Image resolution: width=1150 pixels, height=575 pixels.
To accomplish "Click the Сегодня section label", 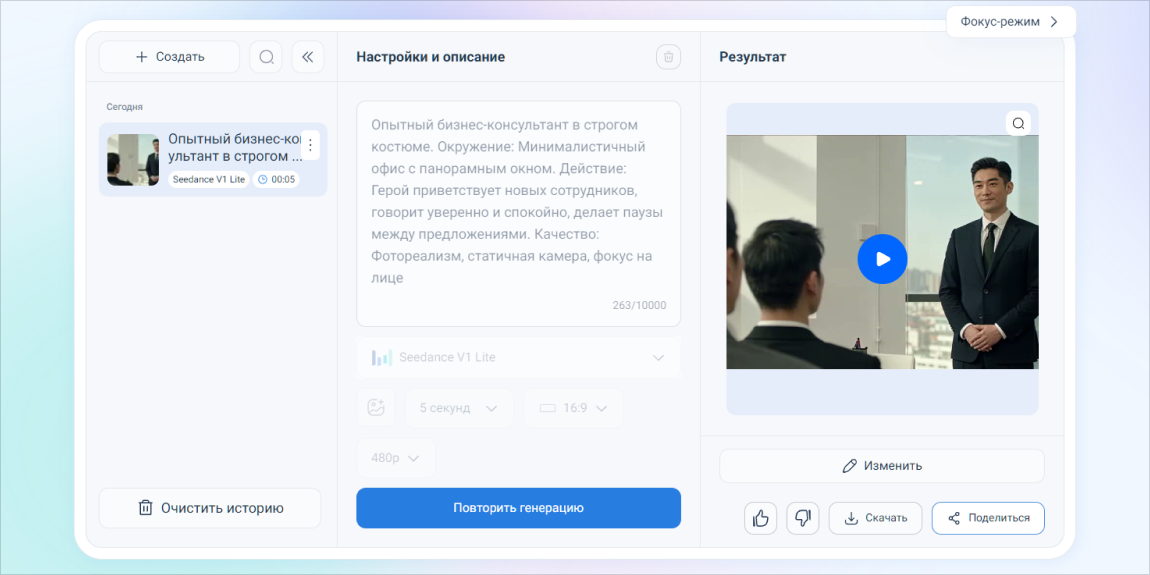I will (x=125, y=107).
